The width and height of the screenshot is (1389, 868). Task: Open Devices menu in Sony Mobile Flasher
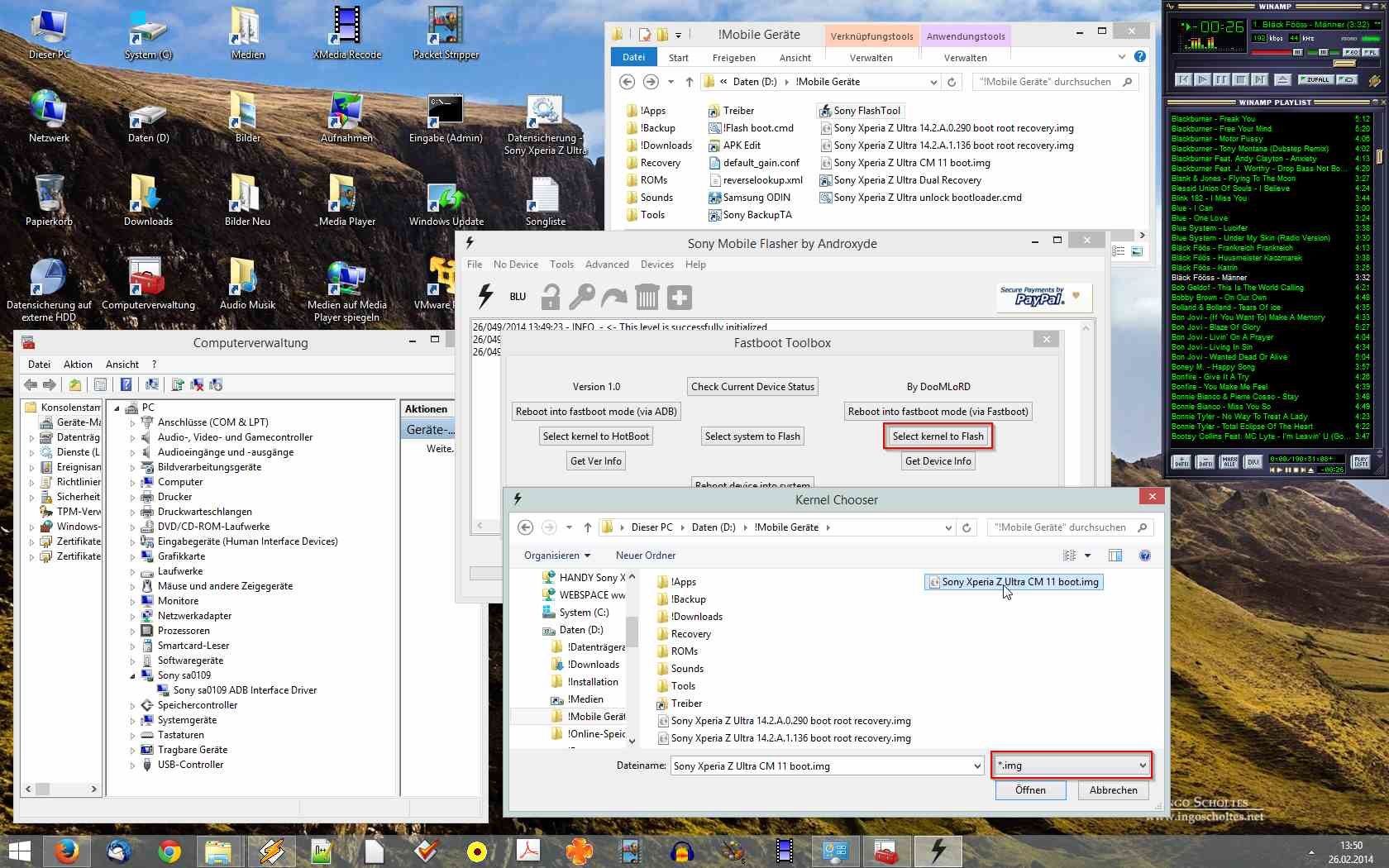click(656, 265)
